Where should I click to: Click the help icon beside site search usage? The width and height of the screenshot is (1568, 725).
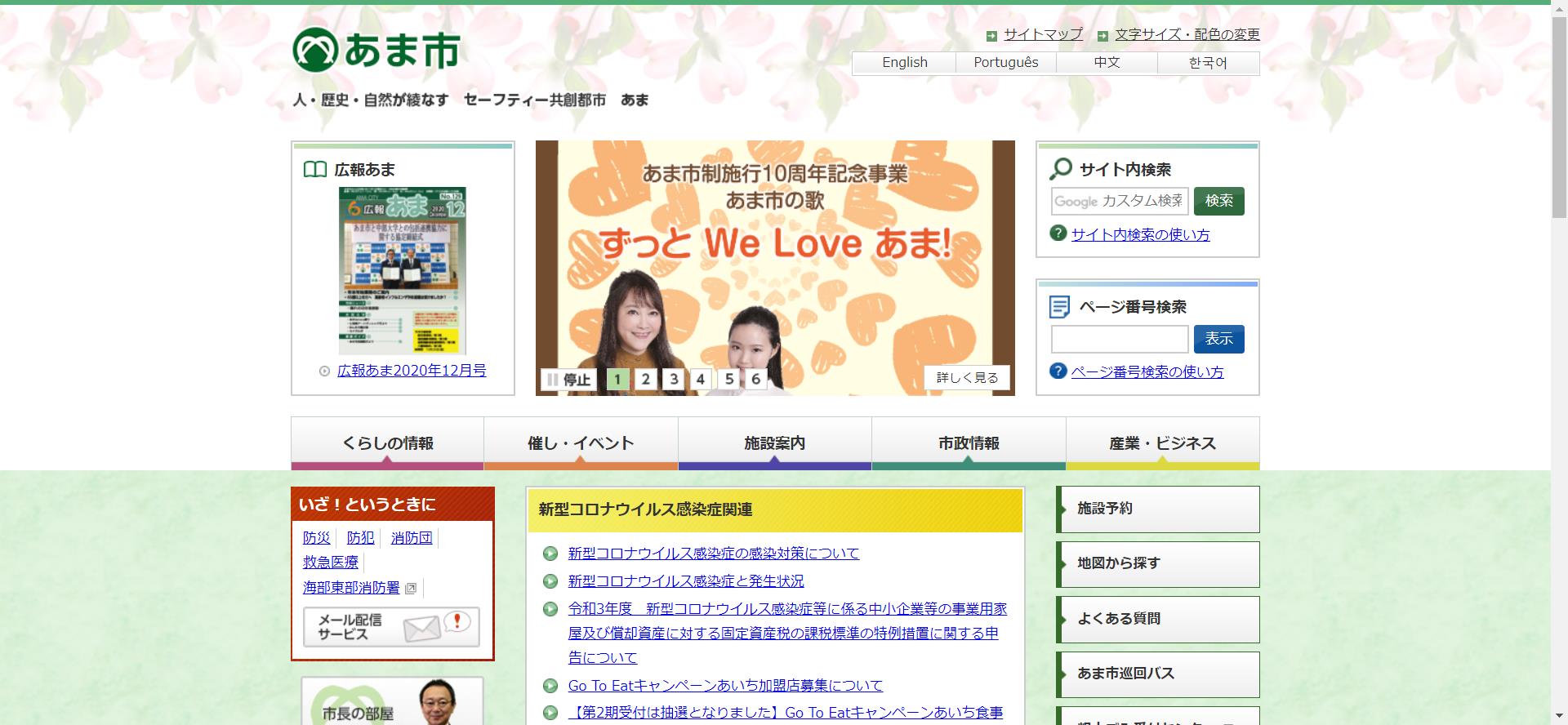[x=1058, y=234]
